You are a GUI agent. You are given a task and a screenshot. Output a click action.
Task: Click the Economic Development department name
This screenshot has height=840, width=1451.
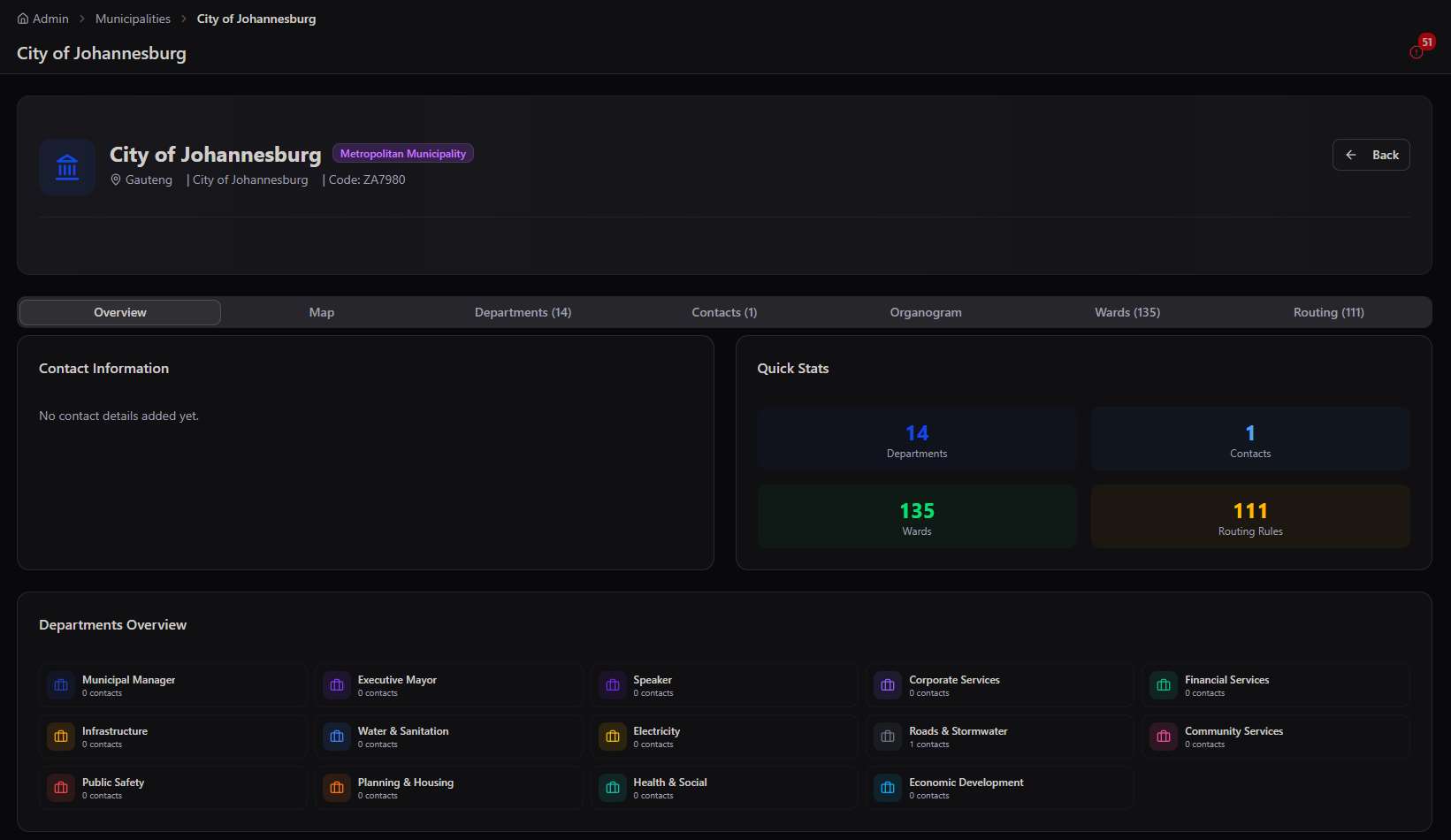pos(966,783)
